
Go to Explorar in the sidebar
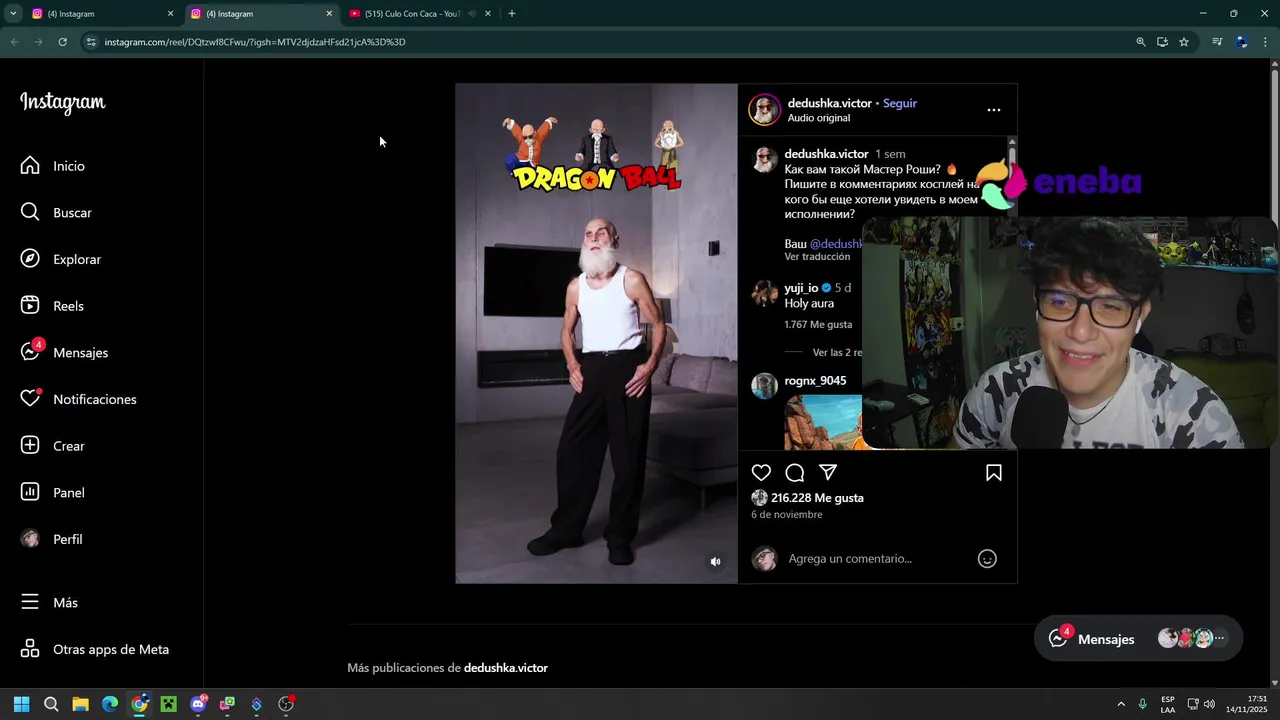(62, 259)
